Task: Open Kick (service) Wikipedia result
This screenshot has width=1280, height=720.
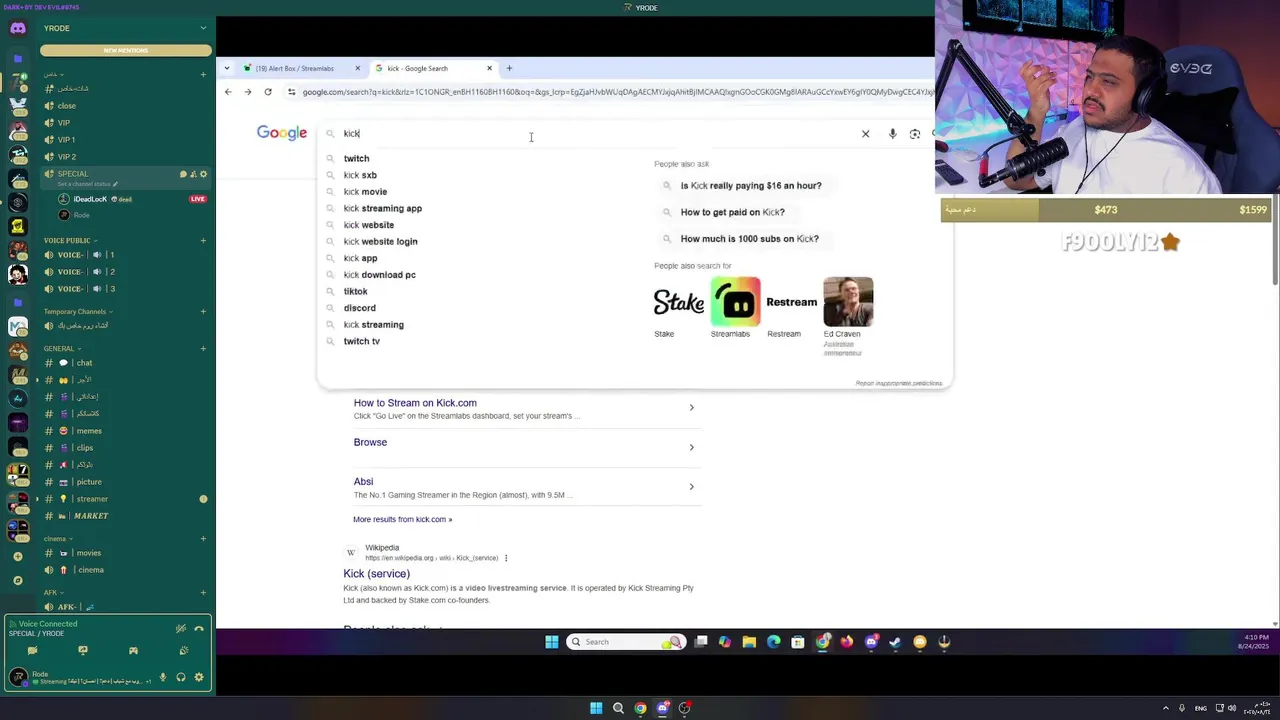Action: click(377, 573)
